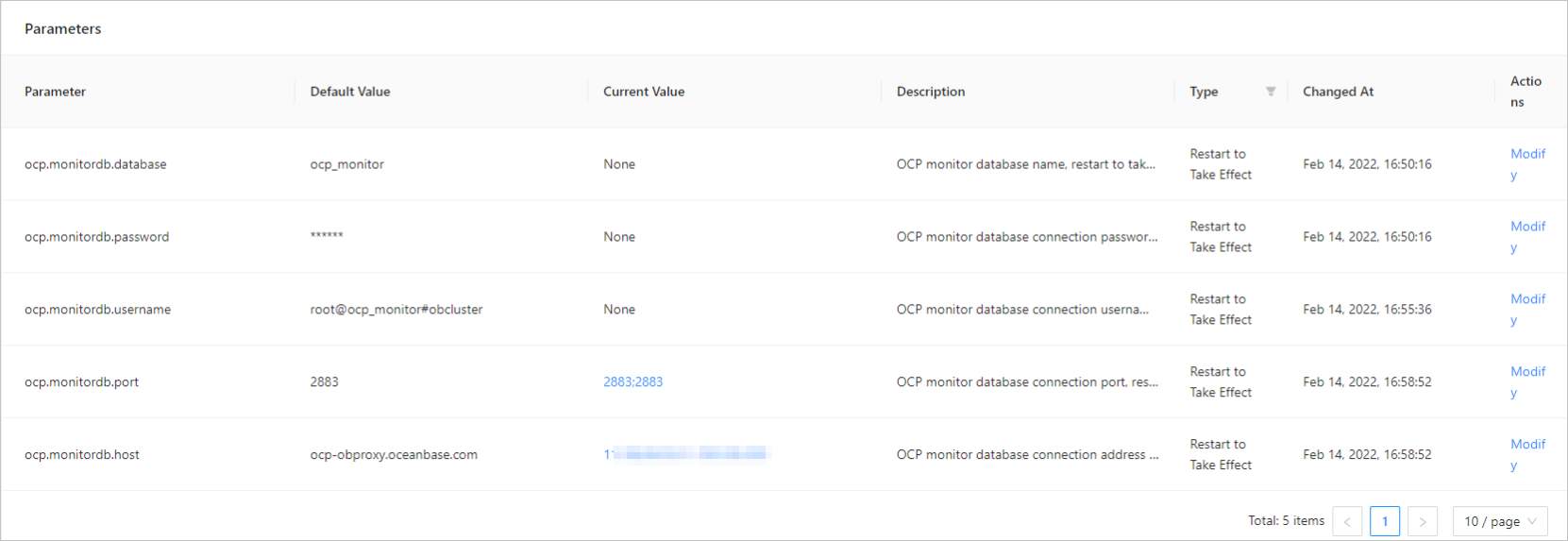Select page 1 in pagination
The image size is (1568, 541).
coord(1385,521)
